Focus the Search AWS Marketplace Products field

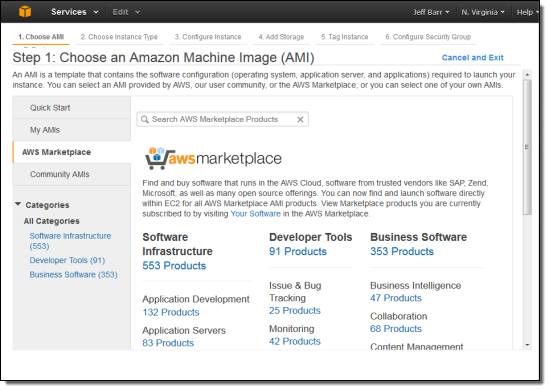point(223,120)
